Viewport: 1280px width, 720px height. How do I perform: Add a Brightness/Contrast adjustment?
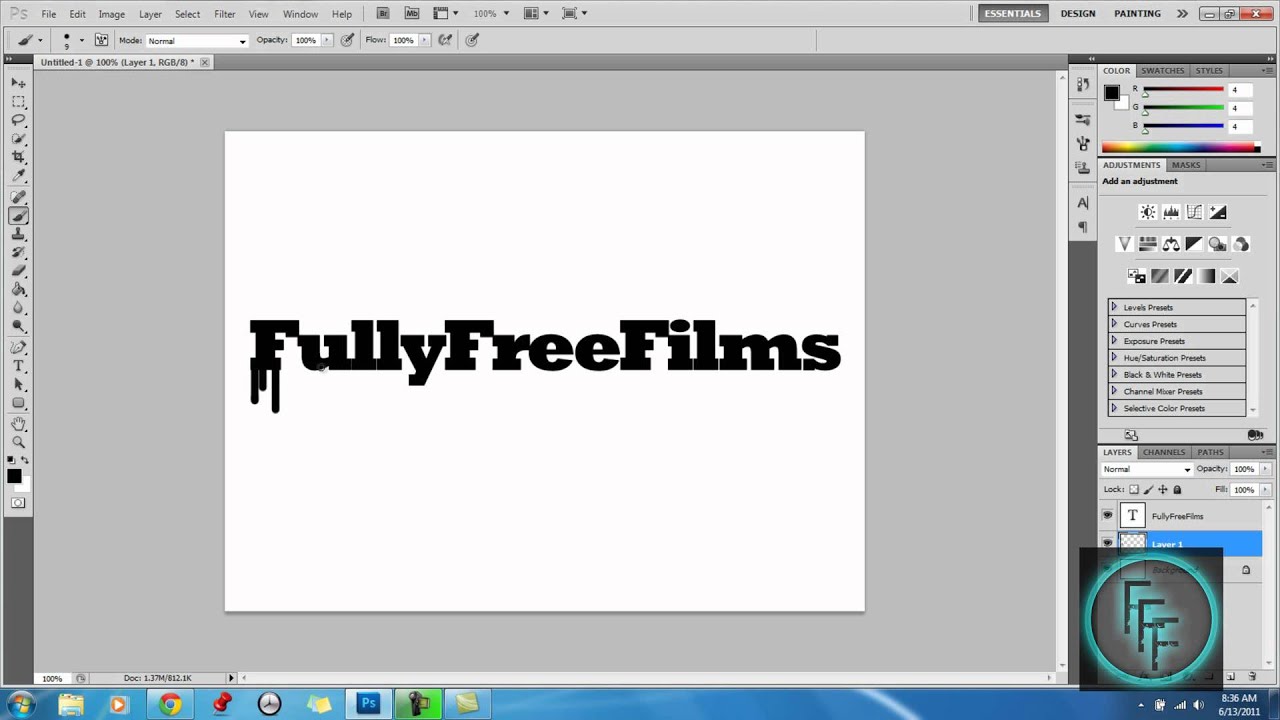(x=1147, y=212)
